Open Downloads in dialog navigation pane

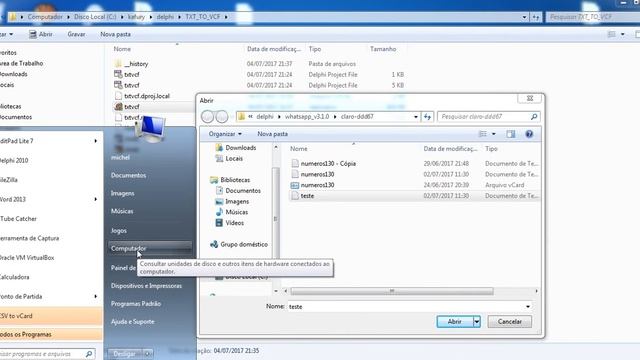tap(240, 148)
